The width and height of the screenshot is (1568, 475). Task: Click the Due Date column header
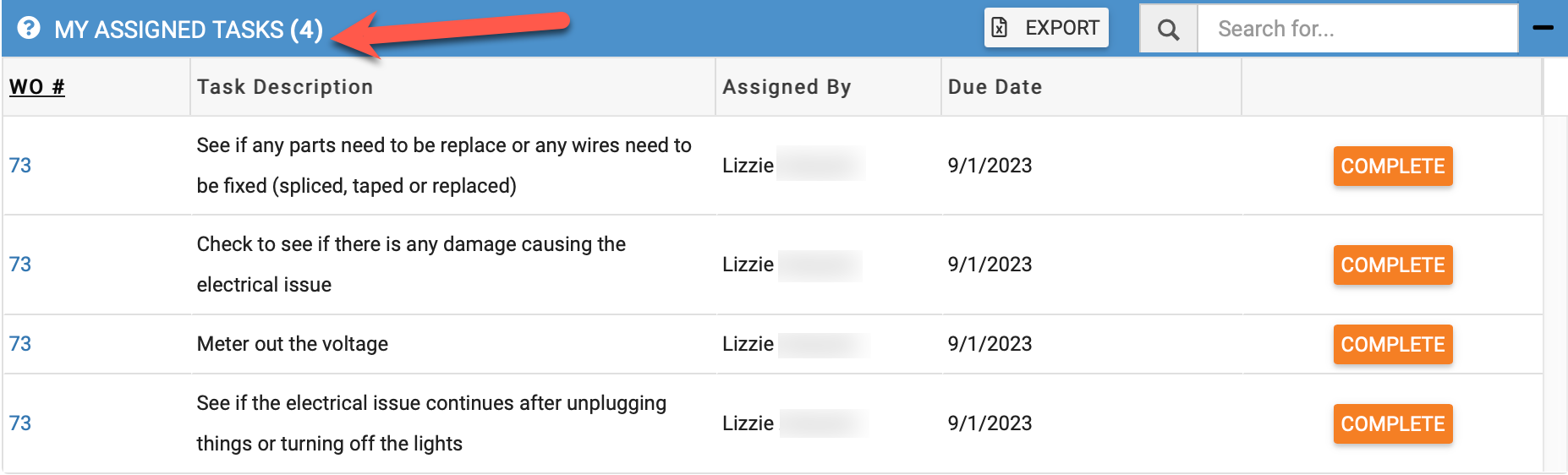[x=995, y=87]
